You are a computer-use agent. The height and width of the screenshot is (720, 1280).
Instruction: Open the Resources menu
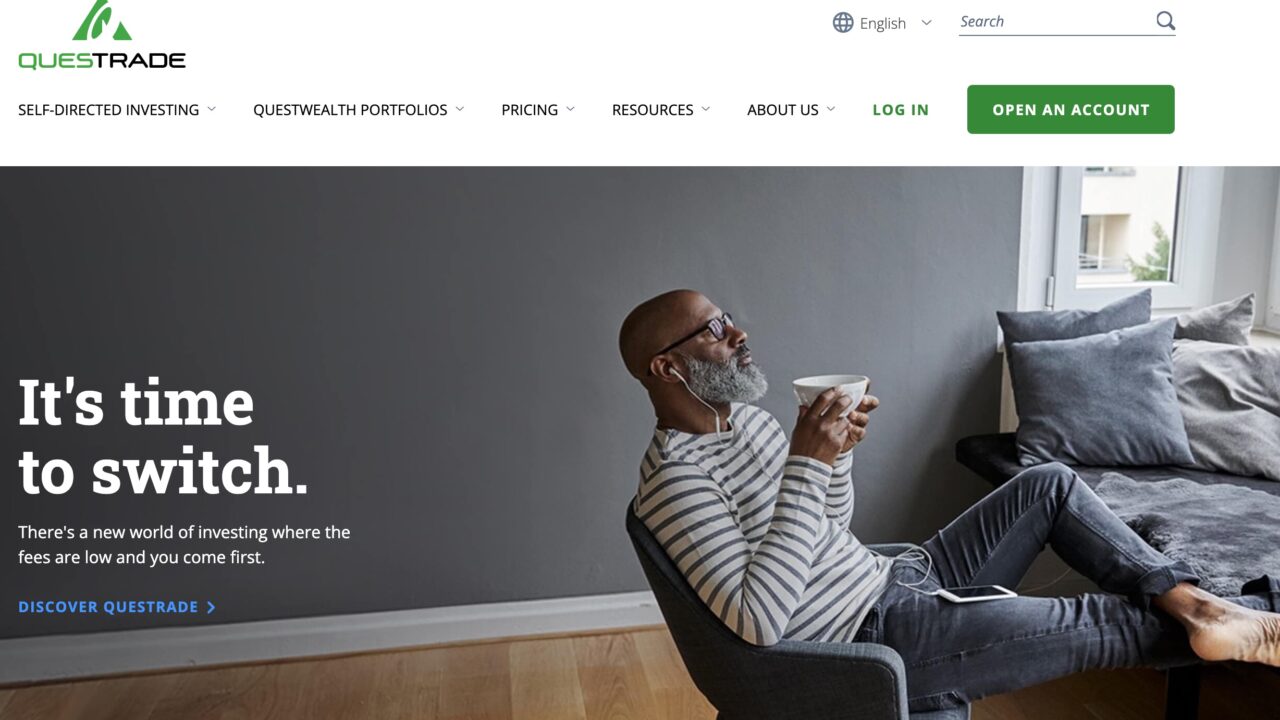click(x=653, y=110)
